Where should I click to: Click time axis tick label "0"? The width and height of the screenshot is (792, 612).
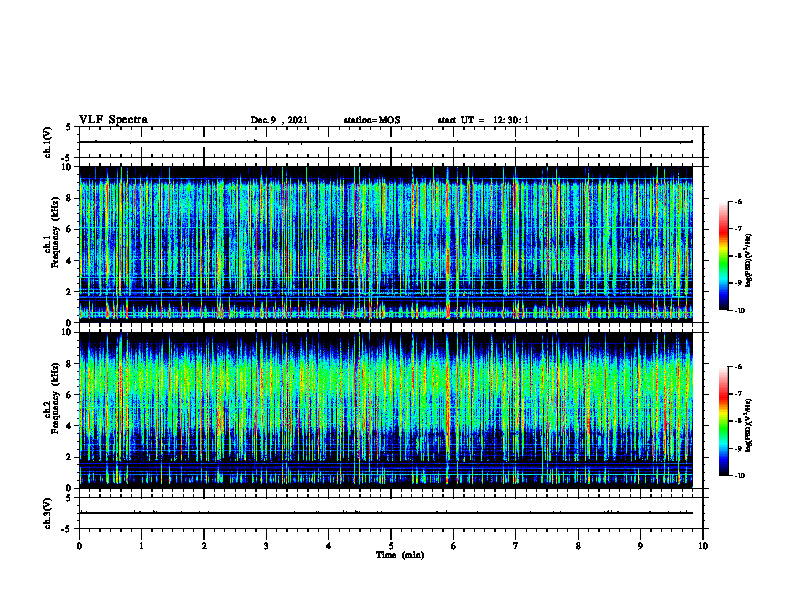[79, 546]
